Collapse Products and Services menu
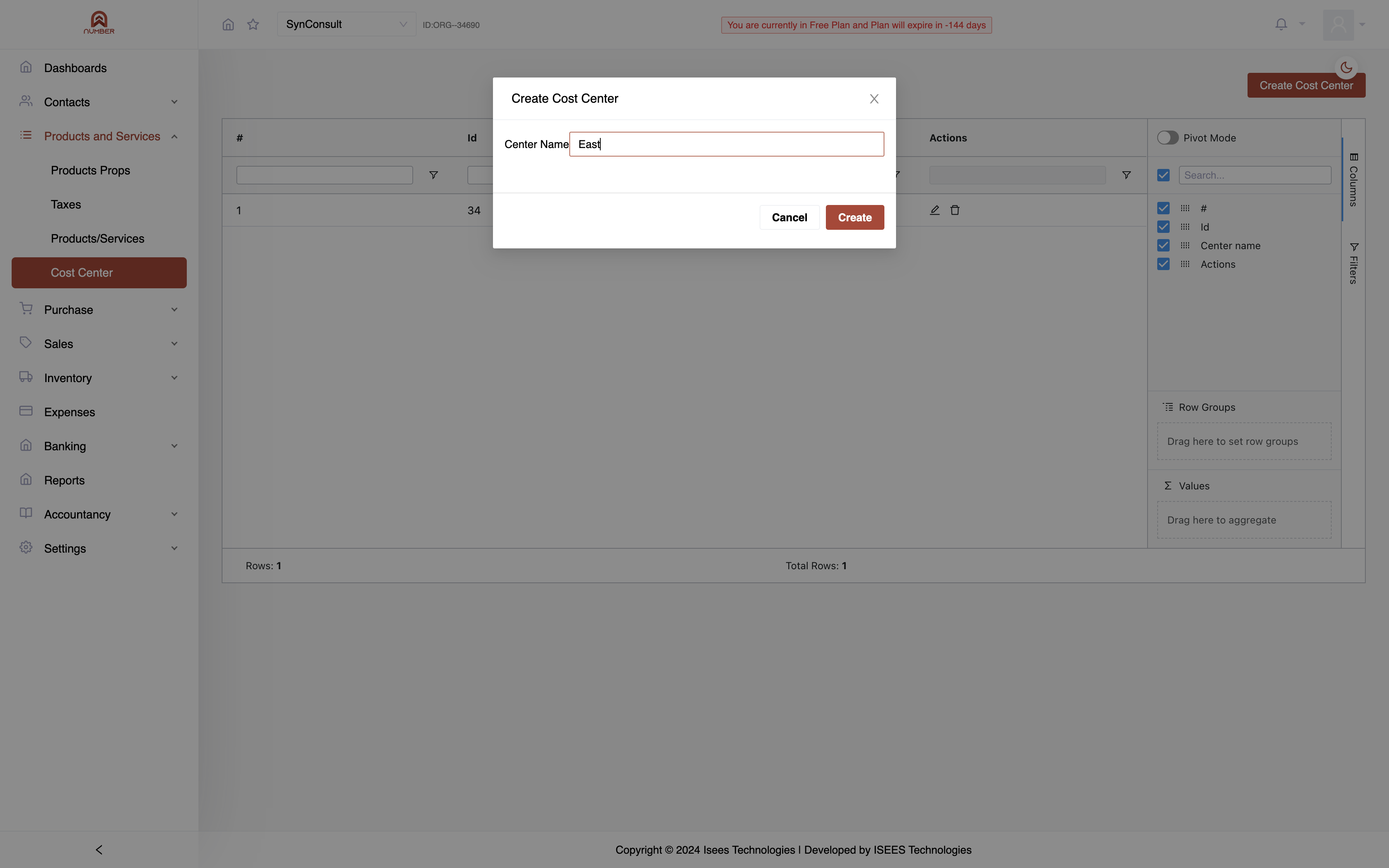Screen dimensions: 1389x868 click(99, 136)
